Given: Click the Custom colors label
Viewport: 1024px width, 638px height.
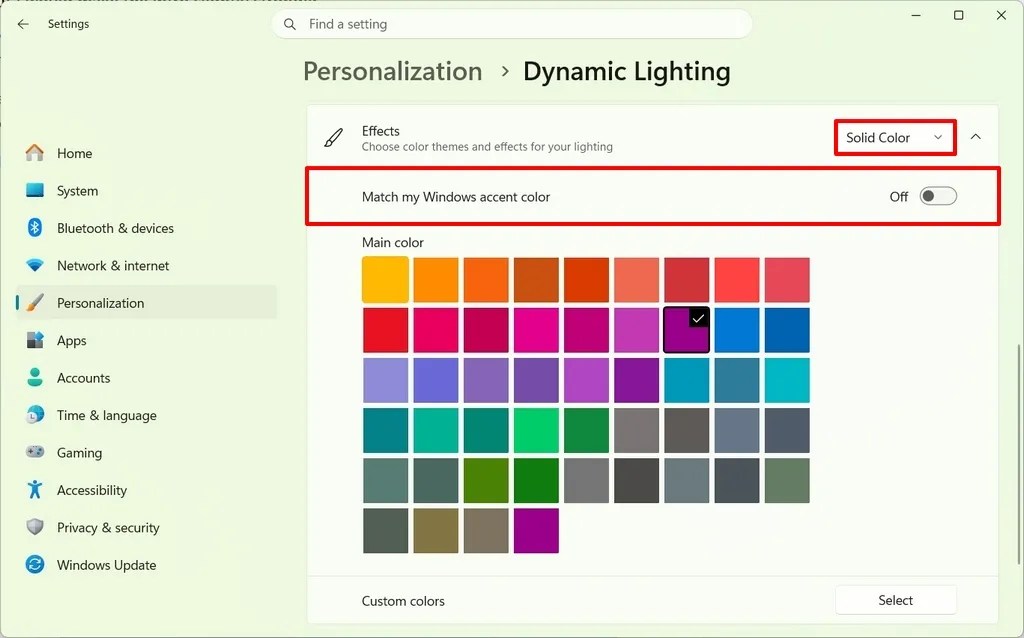Looking at the screenshot, I should click(x=403, y=601).
